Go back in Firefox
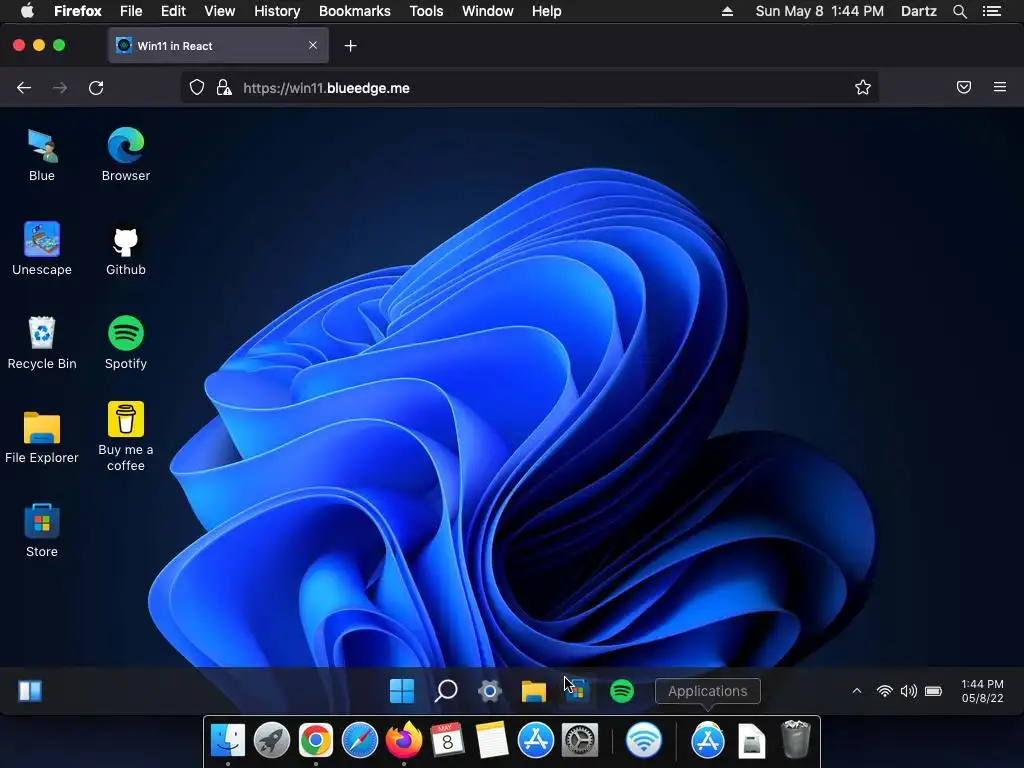Image resolution: width=1024 pixels, height=768 pixels. (x=24, y=88)
